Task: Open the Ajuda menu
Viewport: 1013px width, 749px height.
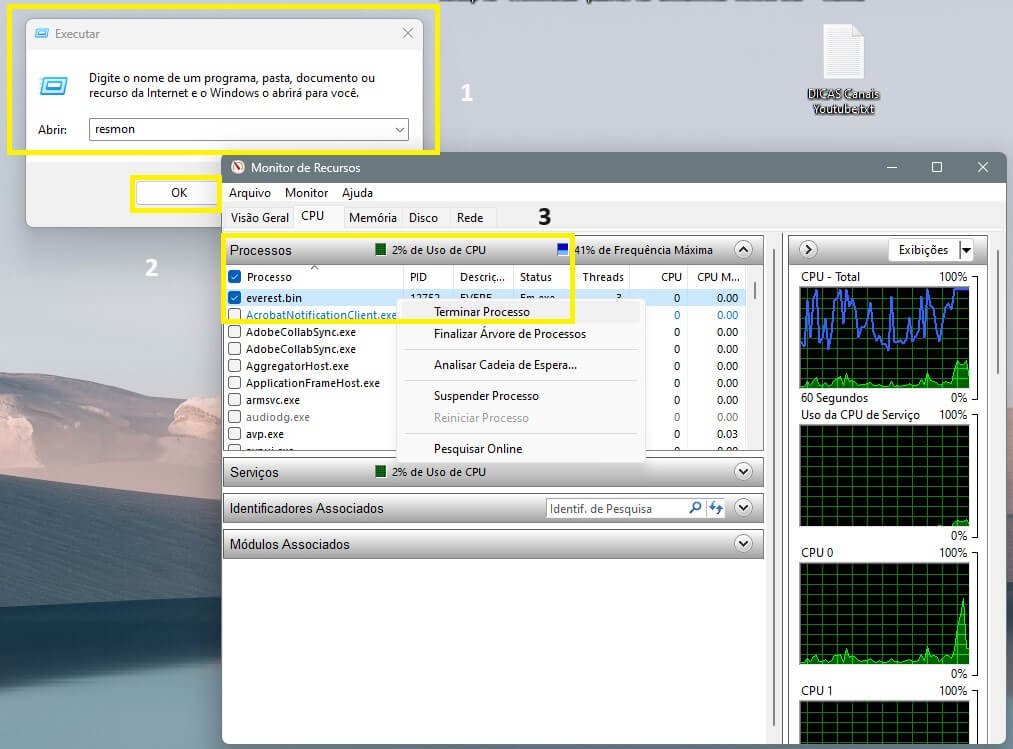Action: [x=357, y=193]
